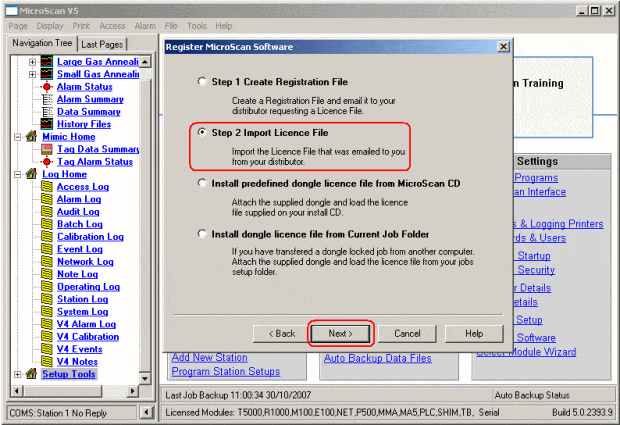Expand the Large Gas Annealing node
This screenshot has height=425, width=620.
coord(32,62)
